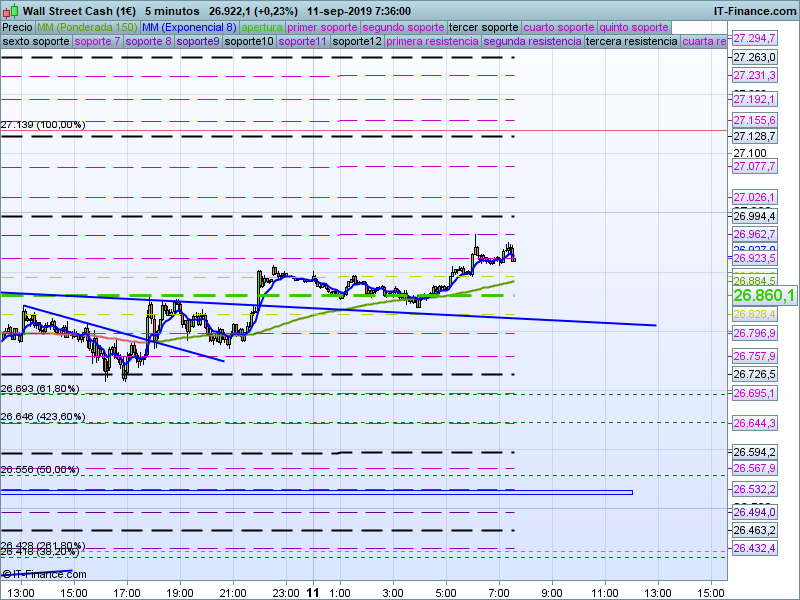800x600 pixels.
Task: Click the 26.757,9 price axis label
Action: [755, 356]
